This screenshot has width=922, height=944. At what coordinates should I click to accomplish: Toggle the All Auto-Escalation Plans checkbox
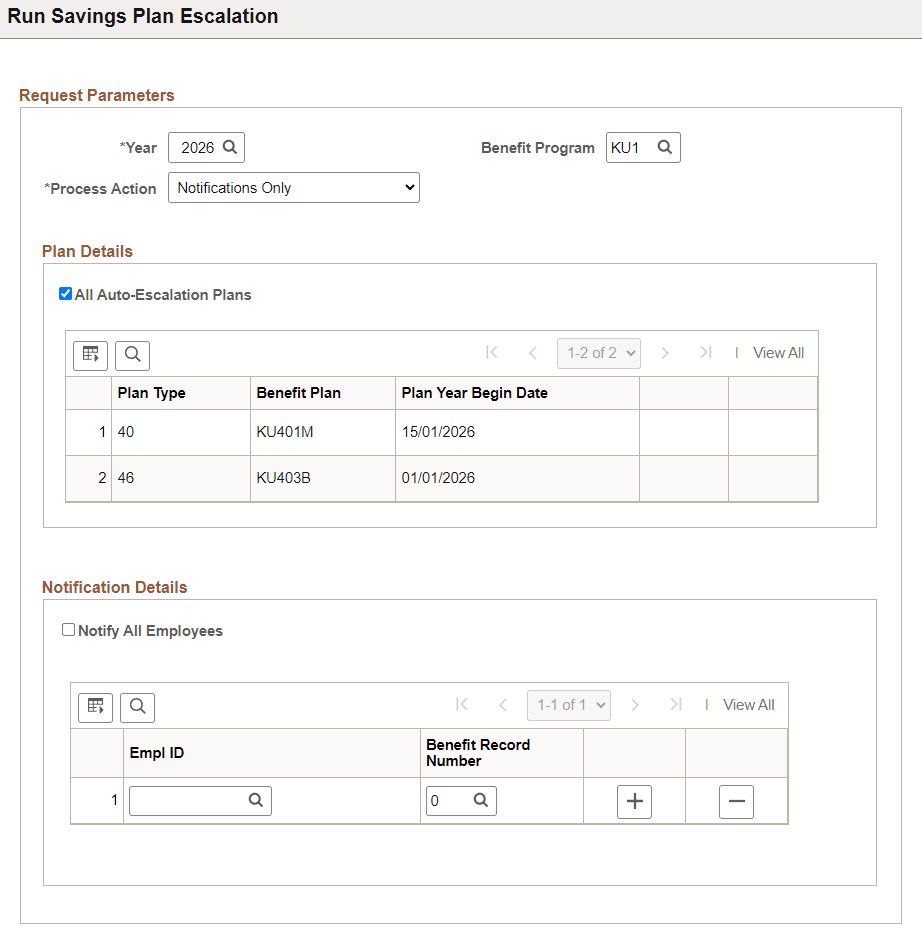click(x=65, y=293)
